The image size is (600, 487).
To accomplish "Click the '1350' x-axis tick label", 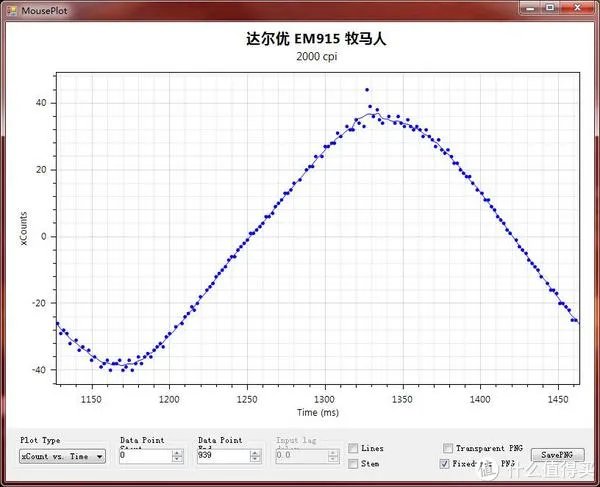I will tap(402, 399).
